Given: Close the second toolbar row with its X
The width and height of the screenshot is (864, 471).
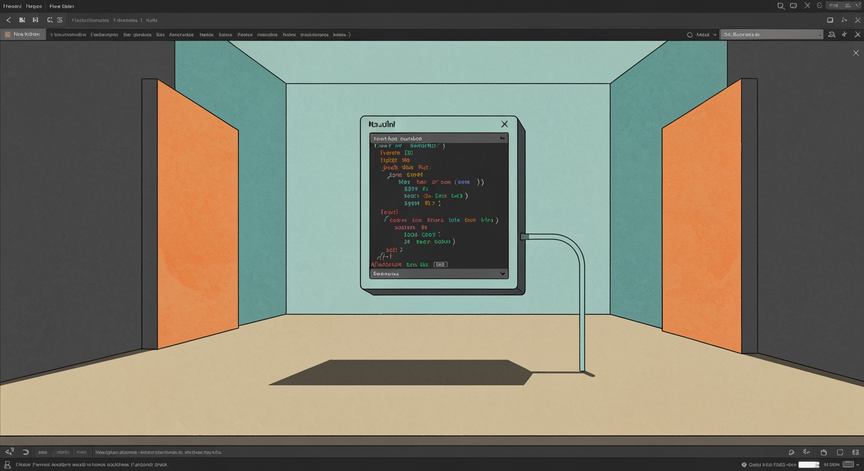Looking at the screenshot, I should (x=857, y=20).
